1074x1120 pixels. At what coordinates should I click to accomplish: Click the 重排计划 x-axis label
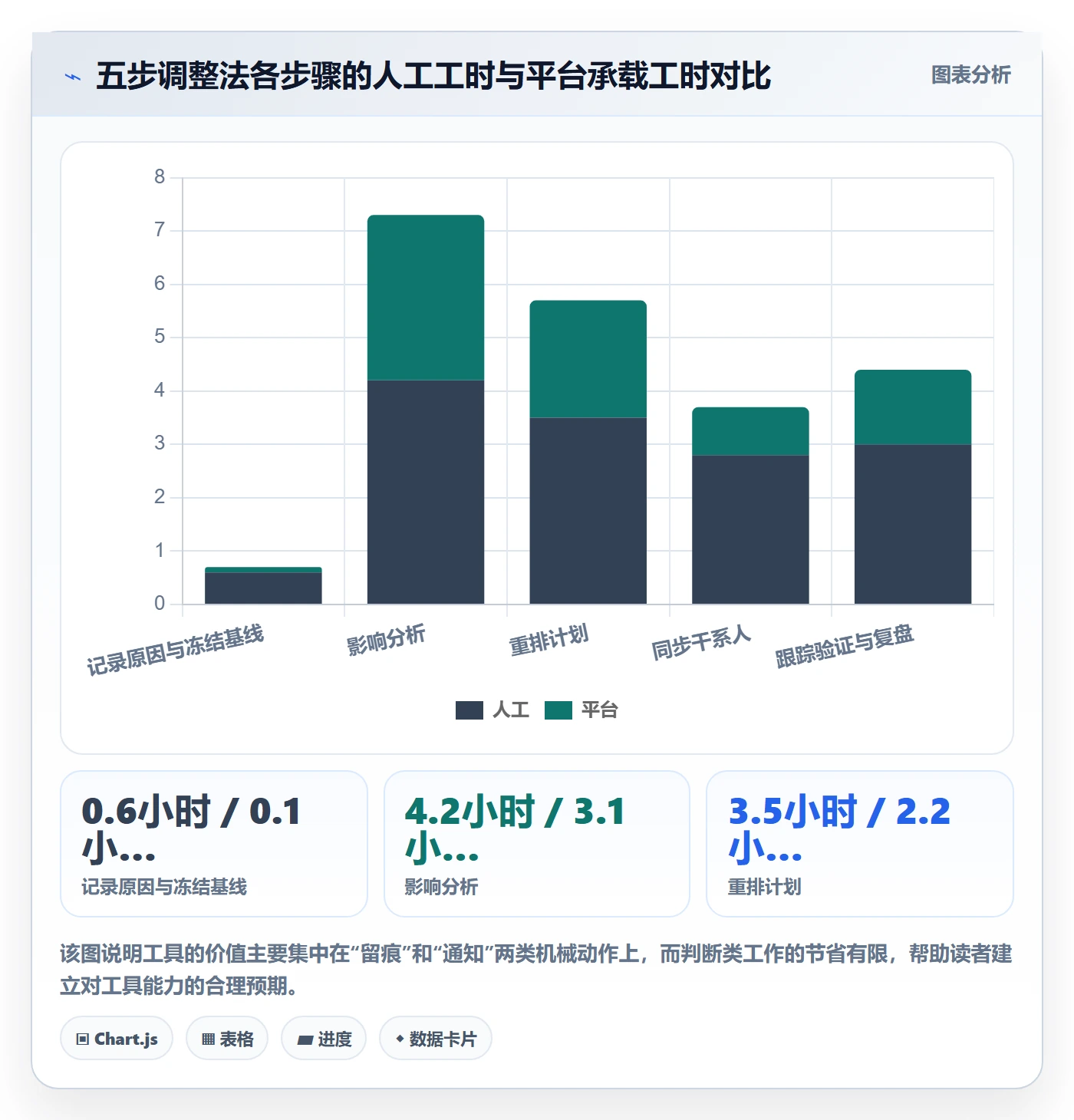549,640
